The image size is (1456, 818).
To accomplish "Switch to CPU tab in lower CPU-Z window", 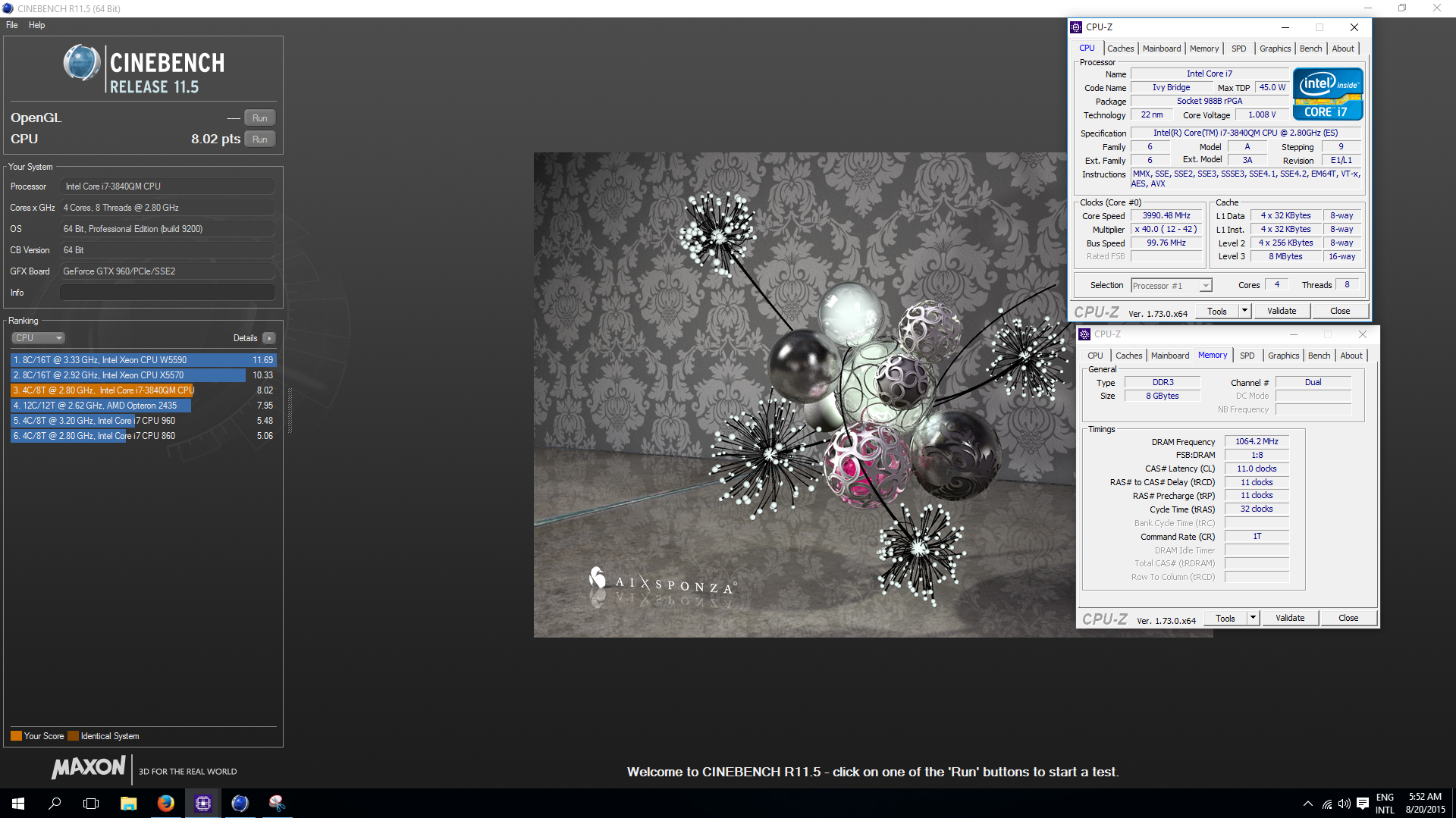I will [1095, 356].
